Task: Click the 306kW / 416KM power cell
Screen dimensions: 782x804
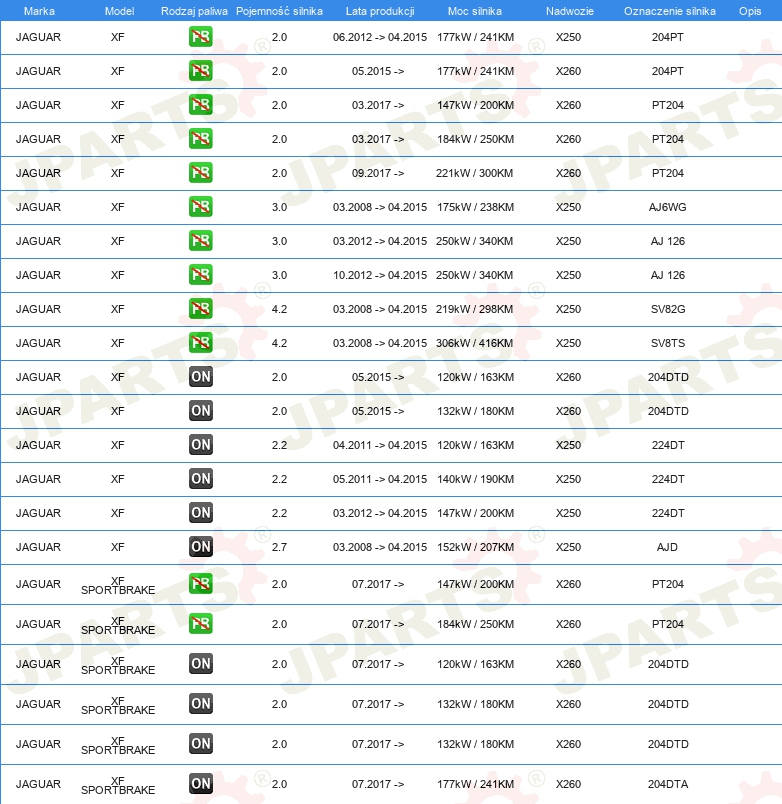Action: tap(475, 343)
